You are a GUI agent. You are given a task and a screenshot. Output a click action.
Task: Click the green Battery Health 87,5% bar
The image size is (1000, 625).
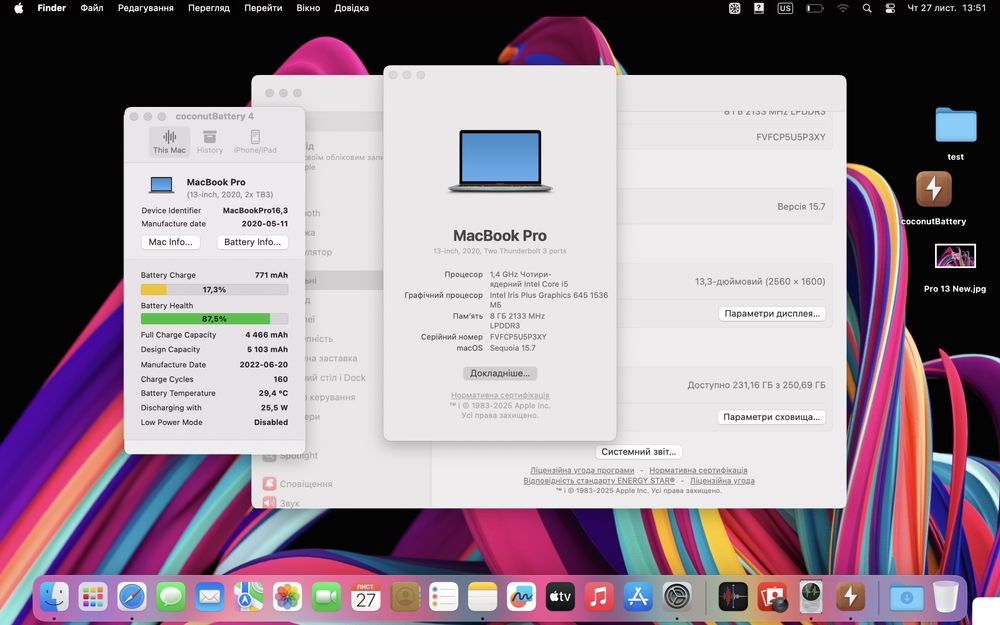pos(214,319)
